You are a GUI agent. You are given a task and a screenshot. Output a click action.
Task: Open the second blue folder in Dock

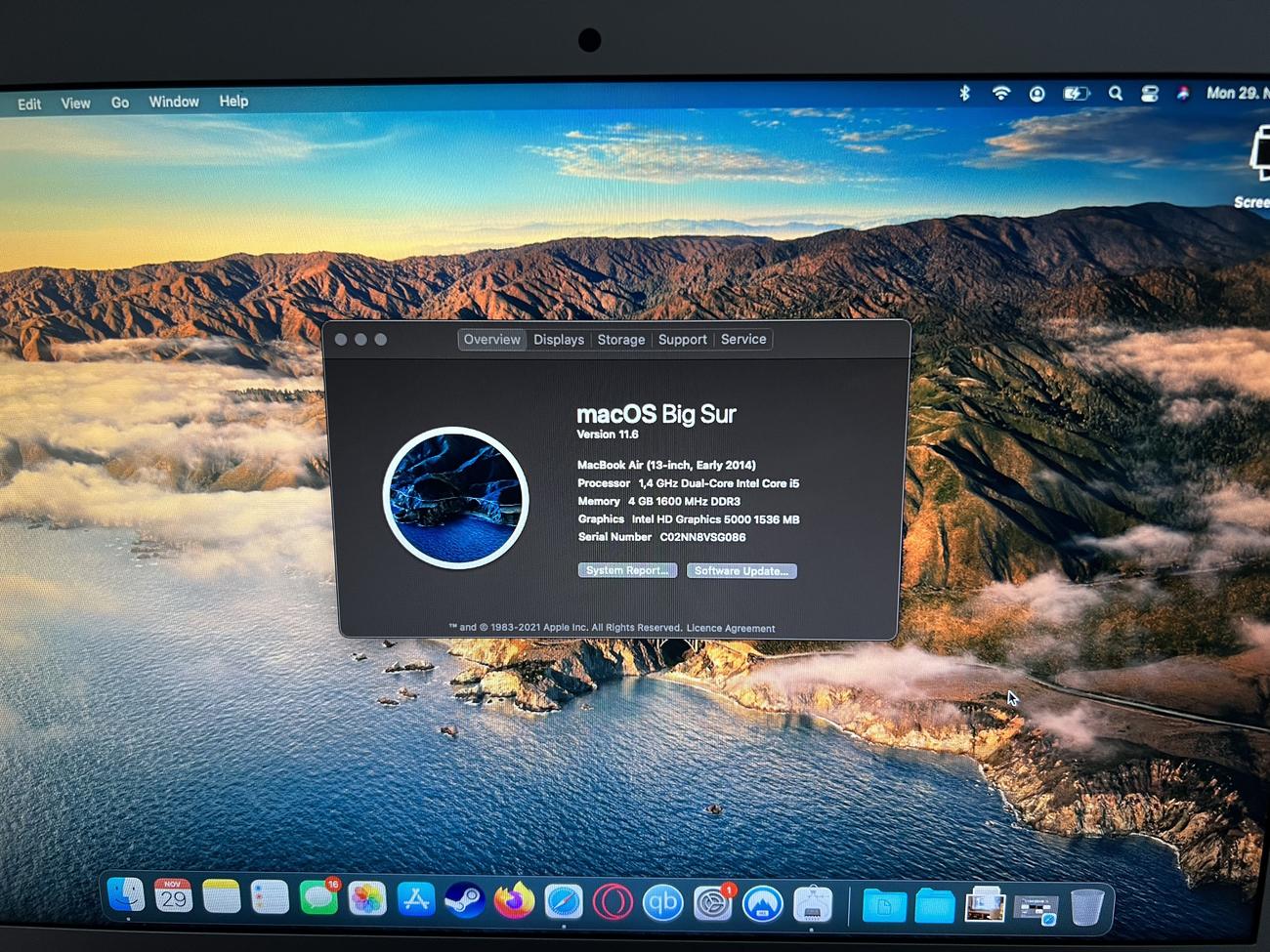(935, 907)
